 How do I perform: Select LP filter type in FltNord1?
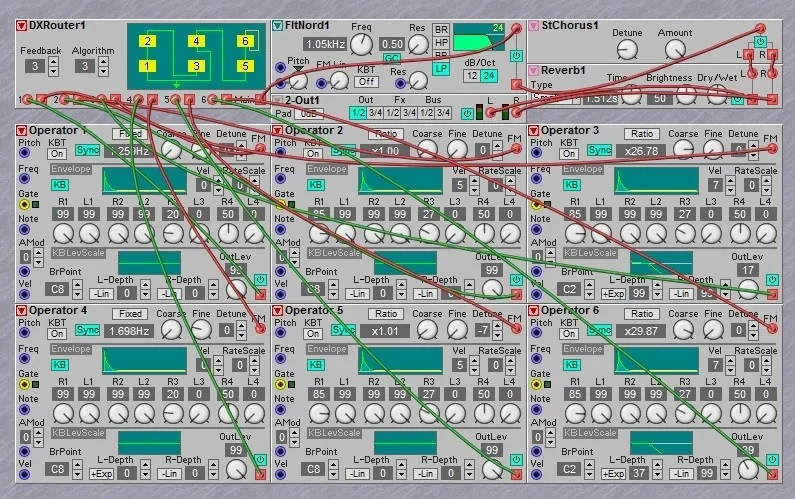441,68
